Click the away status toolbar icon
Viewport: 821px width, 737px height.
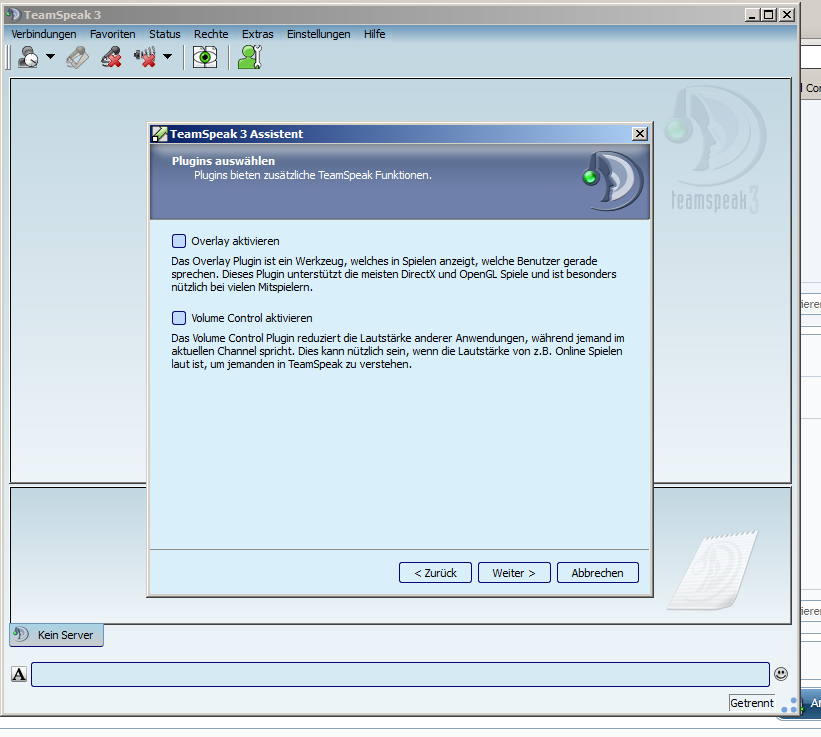[28, 57]
